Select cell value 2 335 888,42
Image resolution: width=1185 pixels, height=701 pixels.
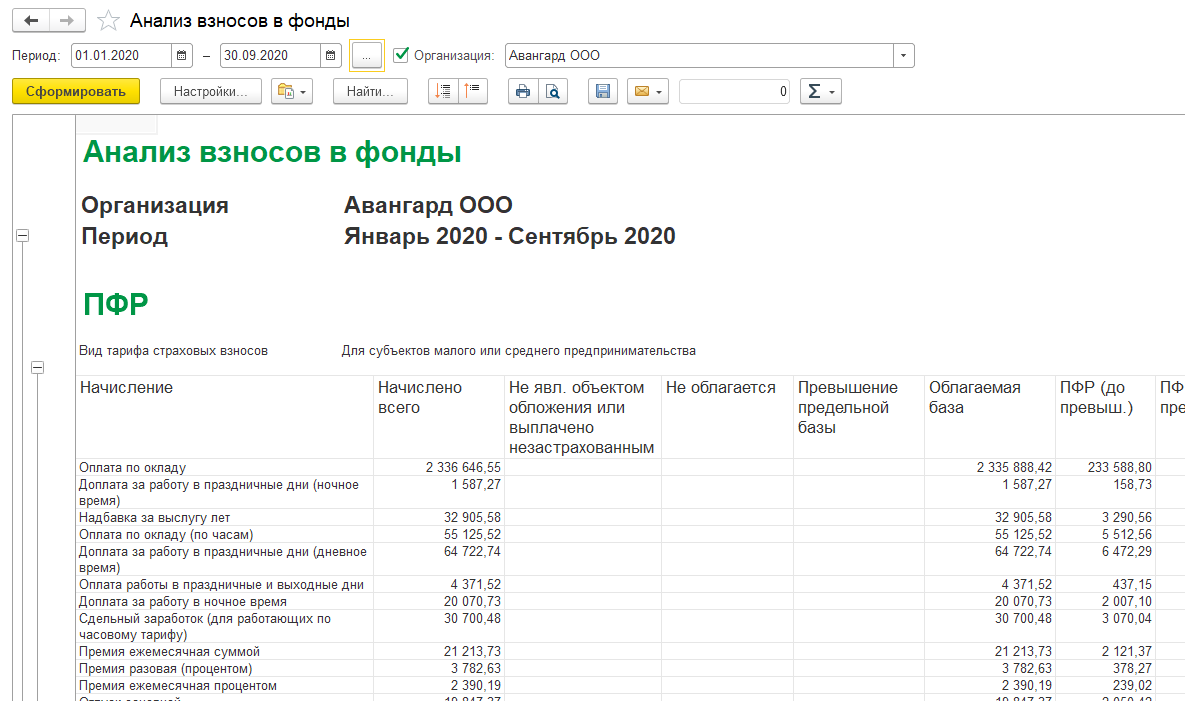pyautogui.click(x=1013, y=468)
